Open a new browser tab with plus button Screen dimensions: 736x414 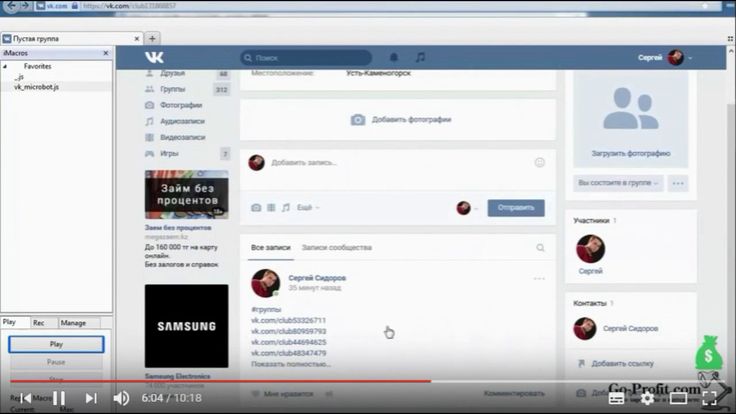[152, 38]
